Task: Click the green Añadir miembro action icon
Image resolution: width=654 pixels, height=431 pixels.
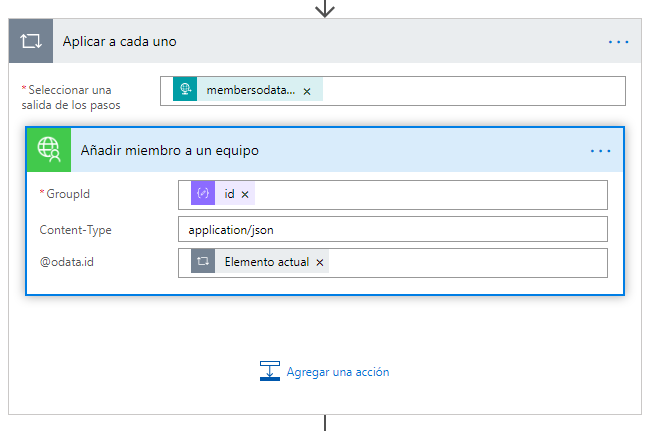Action: pos(48,150)
